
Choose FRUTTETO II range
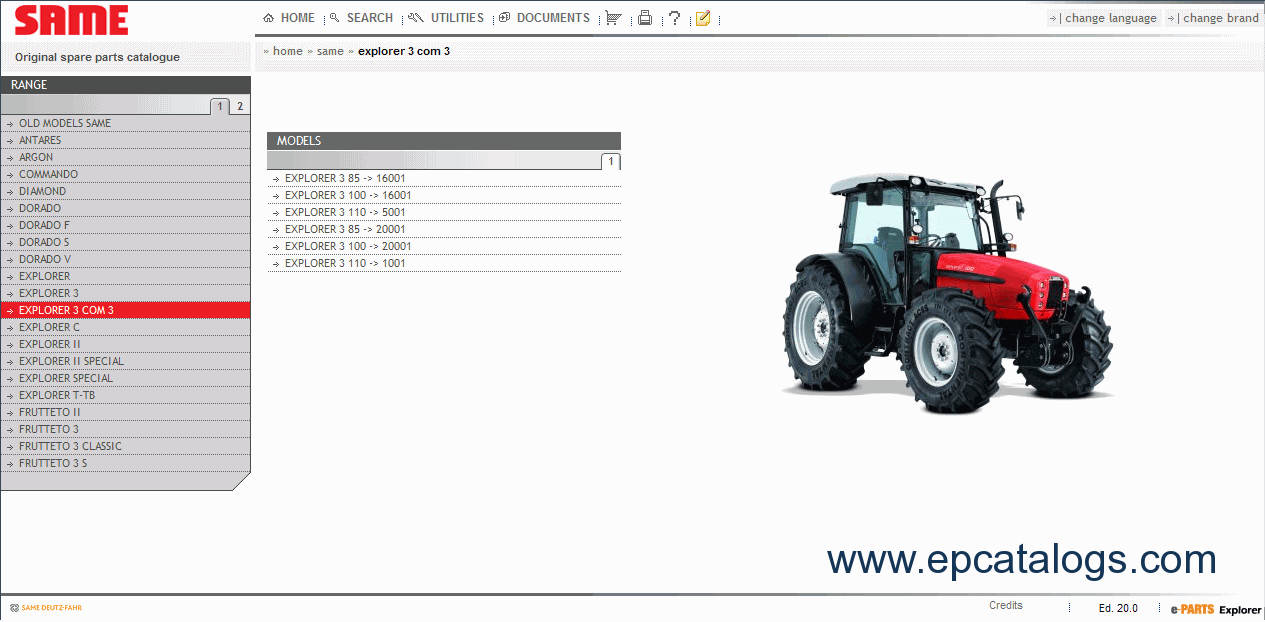click(125, 412)
